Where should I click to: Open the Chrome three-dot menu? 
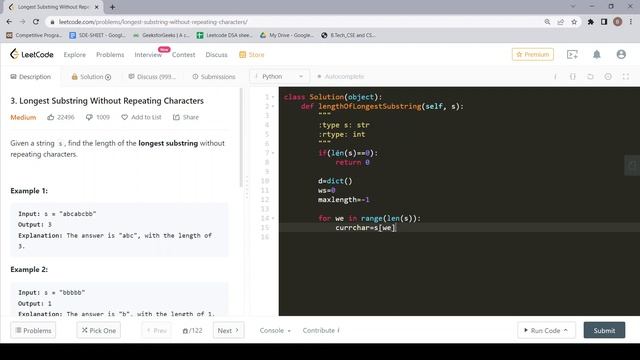pyautogui.click(x=631, y=22)
